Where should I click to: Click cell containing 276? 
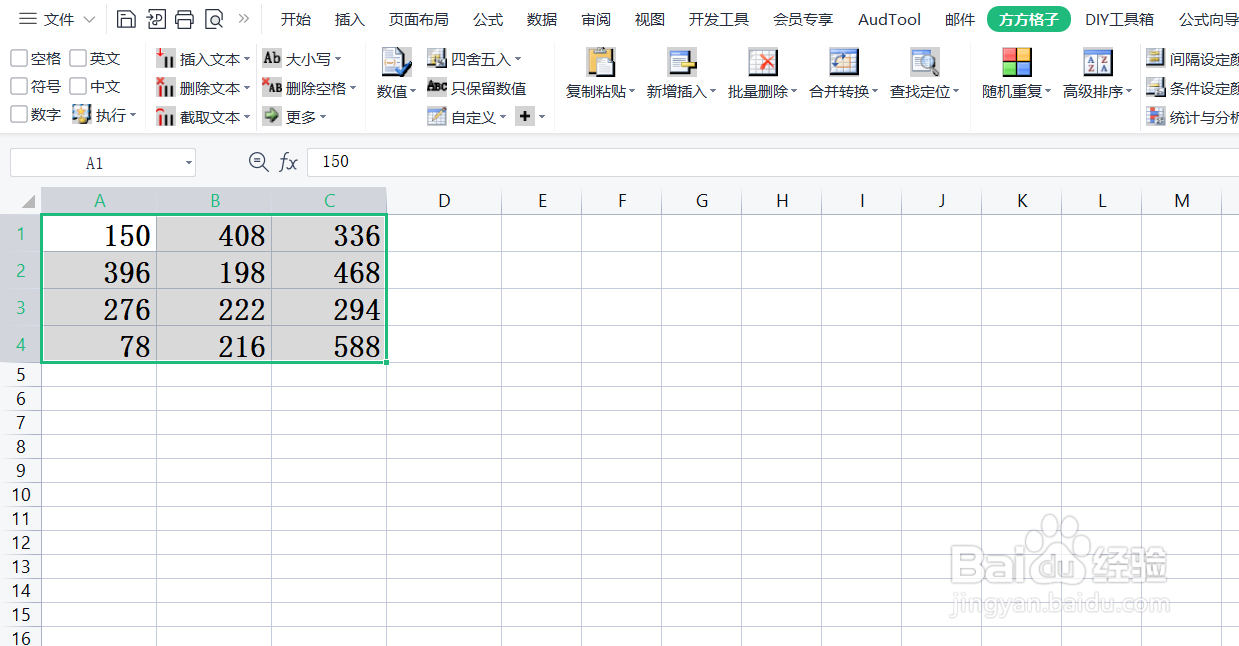coord(99,308)
